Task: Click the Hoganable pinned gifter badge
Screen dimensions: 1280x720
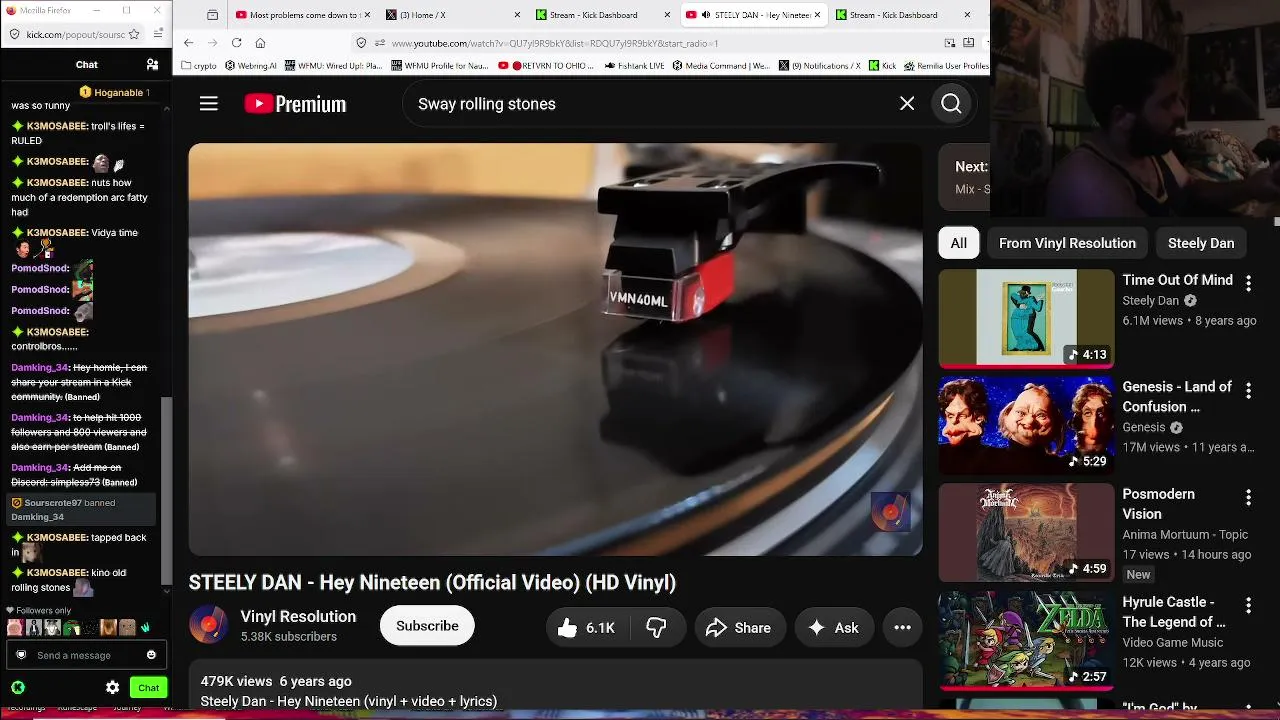Action: (115, 92)
